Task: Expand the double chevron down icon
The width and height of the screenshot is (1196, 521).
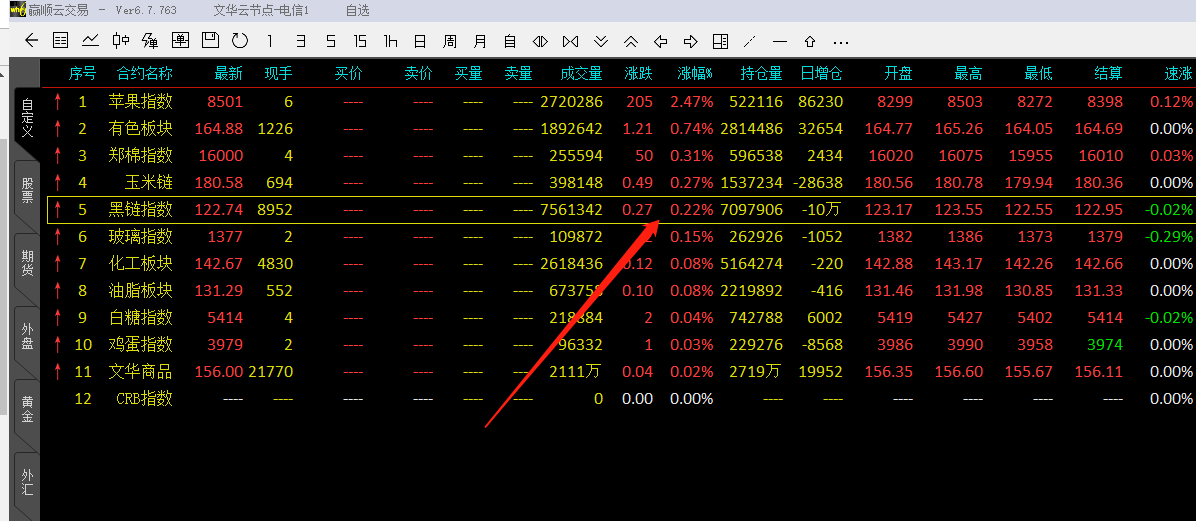Action: tap(600, 41)
